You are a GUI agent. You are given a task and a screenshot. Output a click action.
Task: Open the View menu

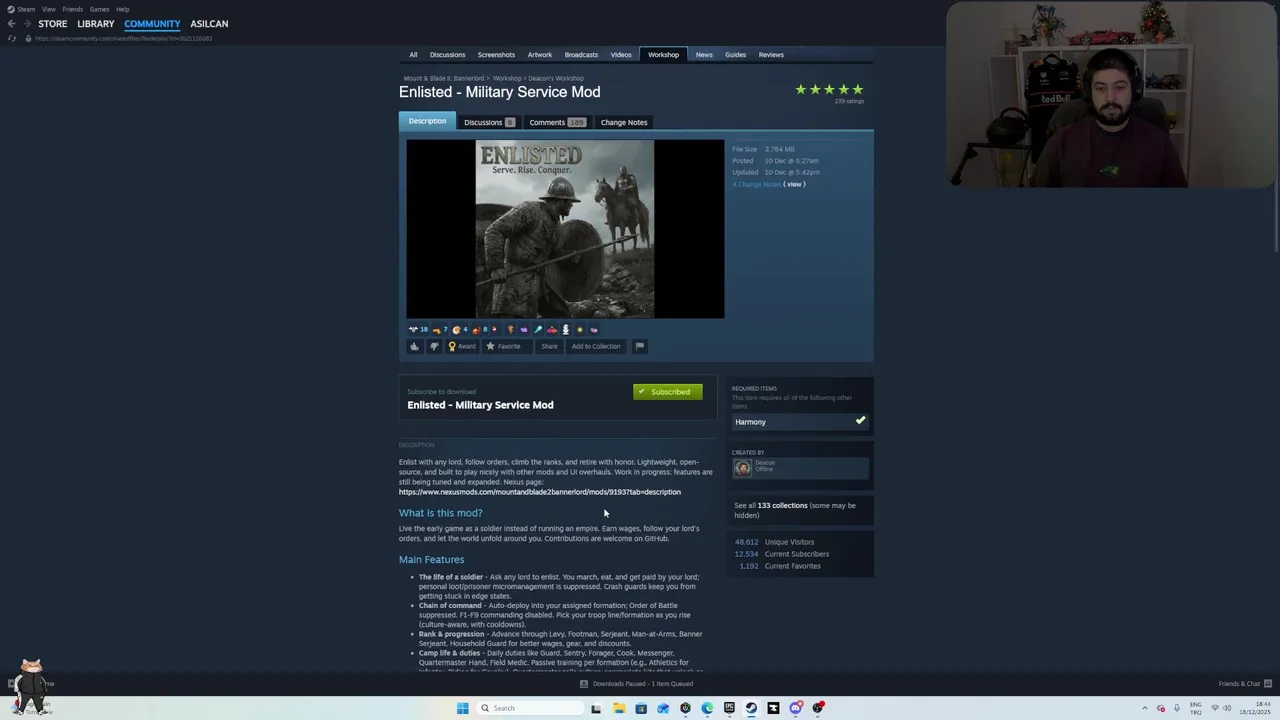(48, 9)
